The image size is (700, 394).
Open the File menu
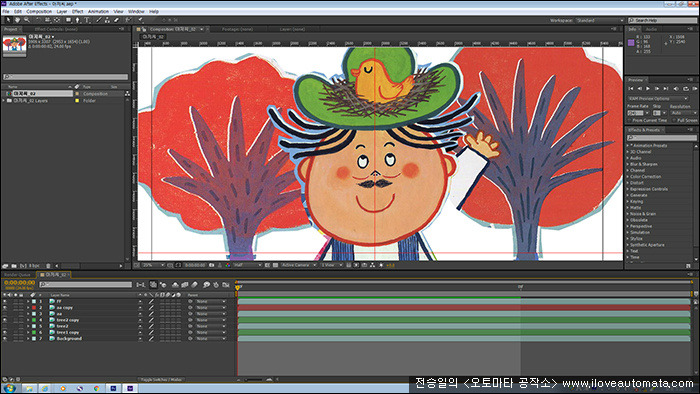click(6, 12)
